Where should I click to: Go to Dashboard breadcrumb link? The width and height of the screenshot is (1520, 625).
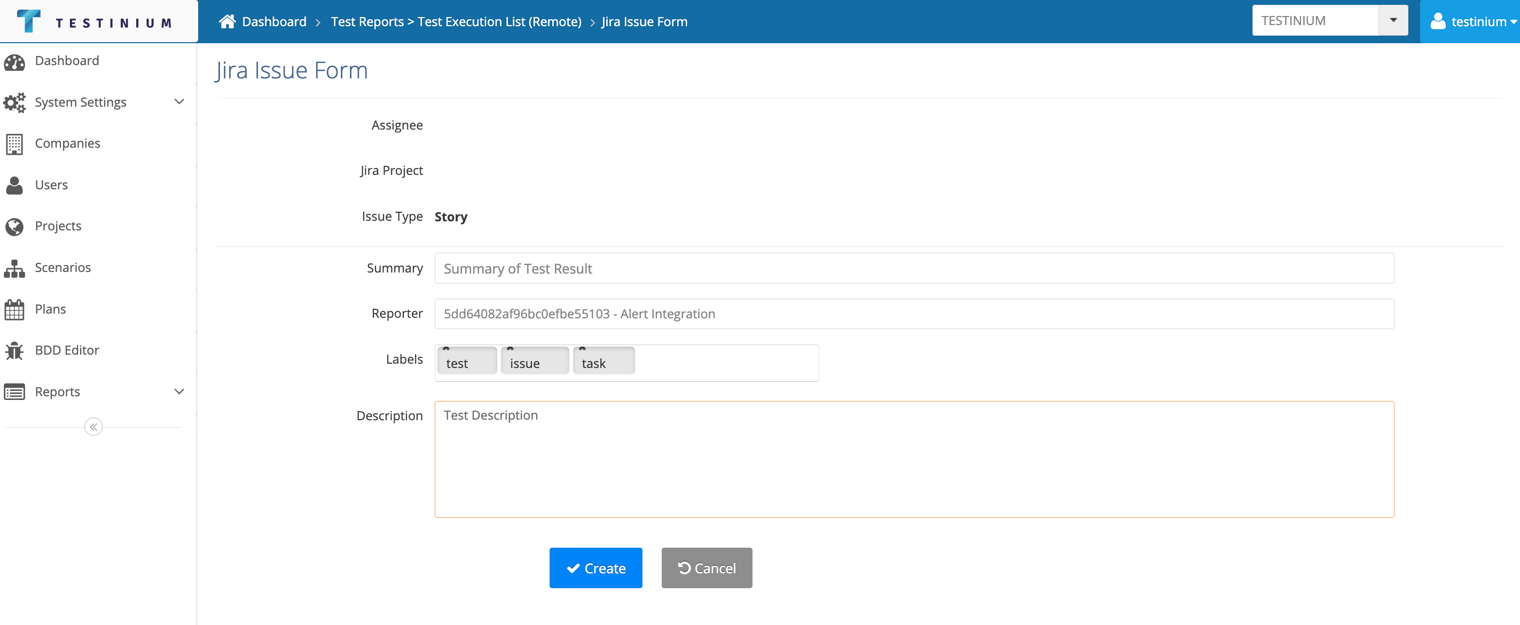274,21
